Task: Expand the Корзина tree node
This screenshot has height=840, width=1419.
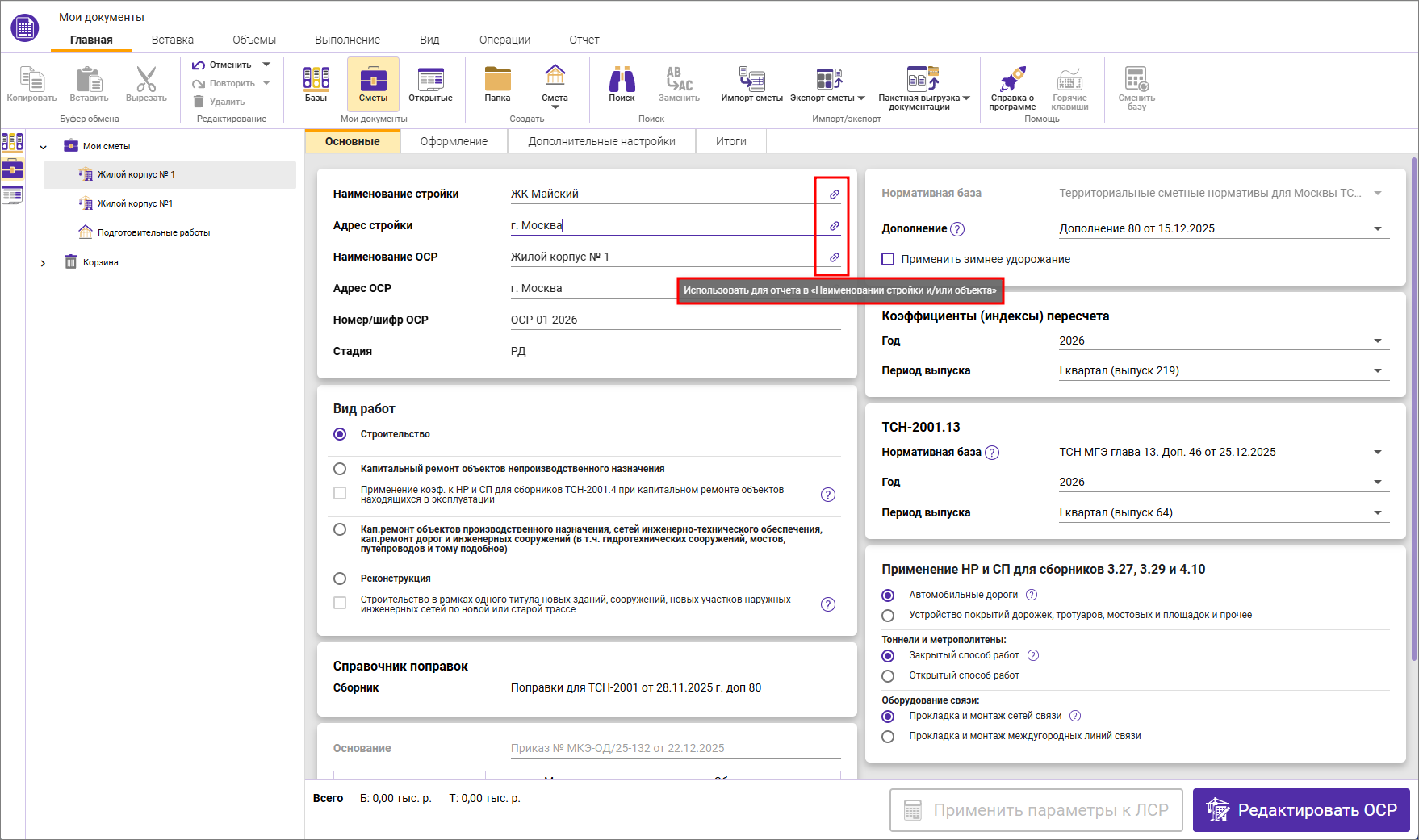Action: [x=43, y=263]
